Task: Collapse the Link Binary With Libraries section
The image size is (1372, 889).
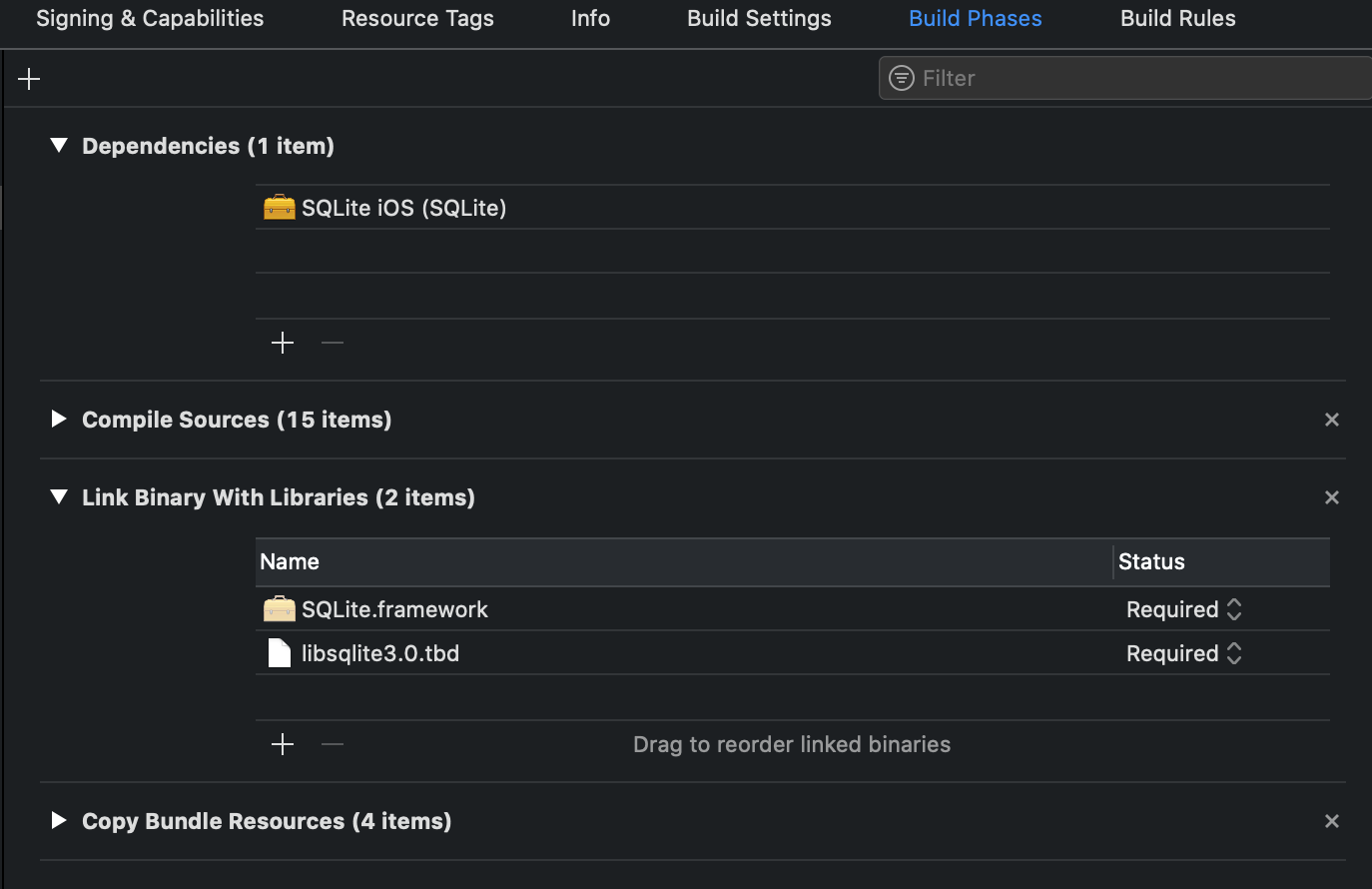Action: coord(59,496)
